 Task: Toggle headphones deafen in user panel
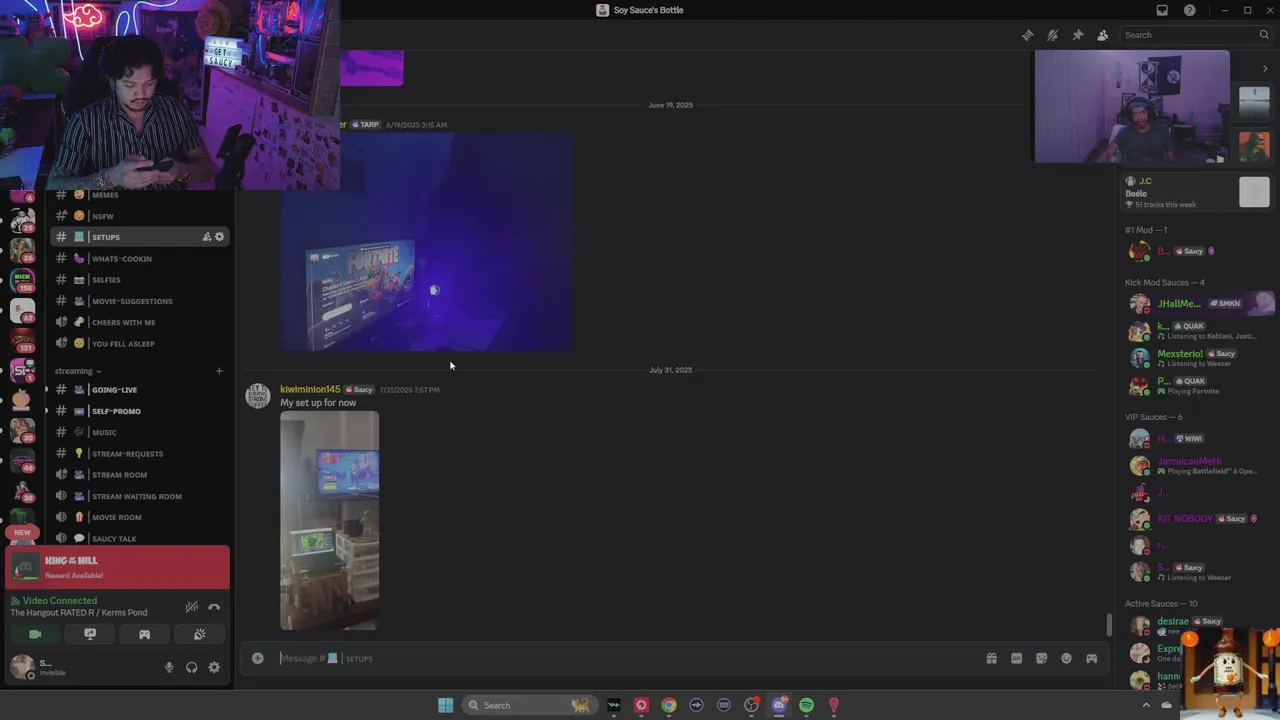191,667
